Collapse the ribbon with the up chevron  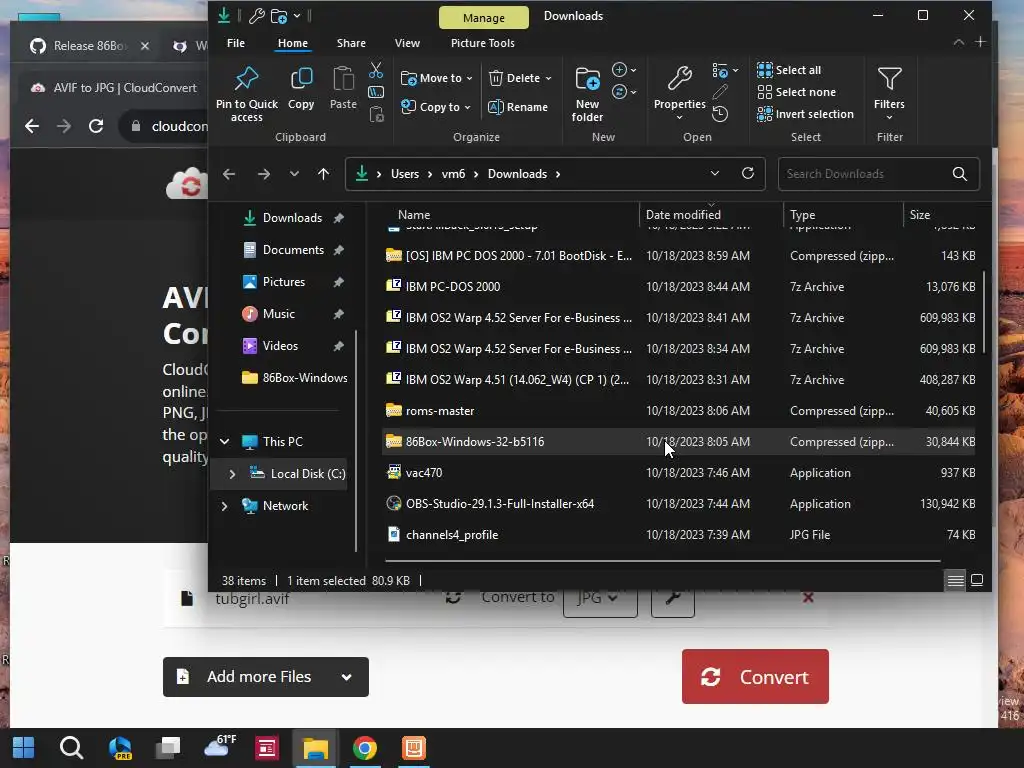[x=958, y=42]
